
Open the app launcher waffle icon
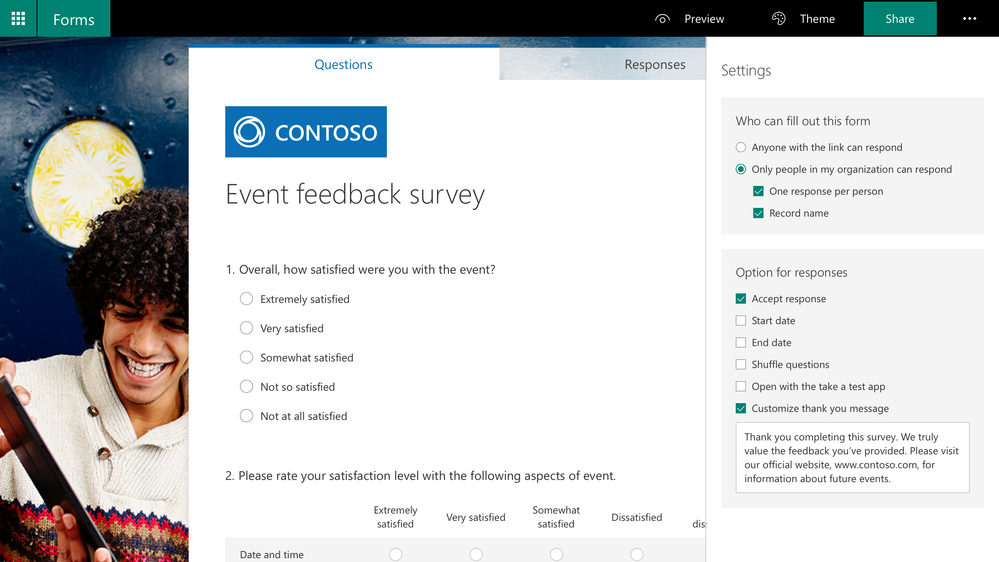click(18, 18)
